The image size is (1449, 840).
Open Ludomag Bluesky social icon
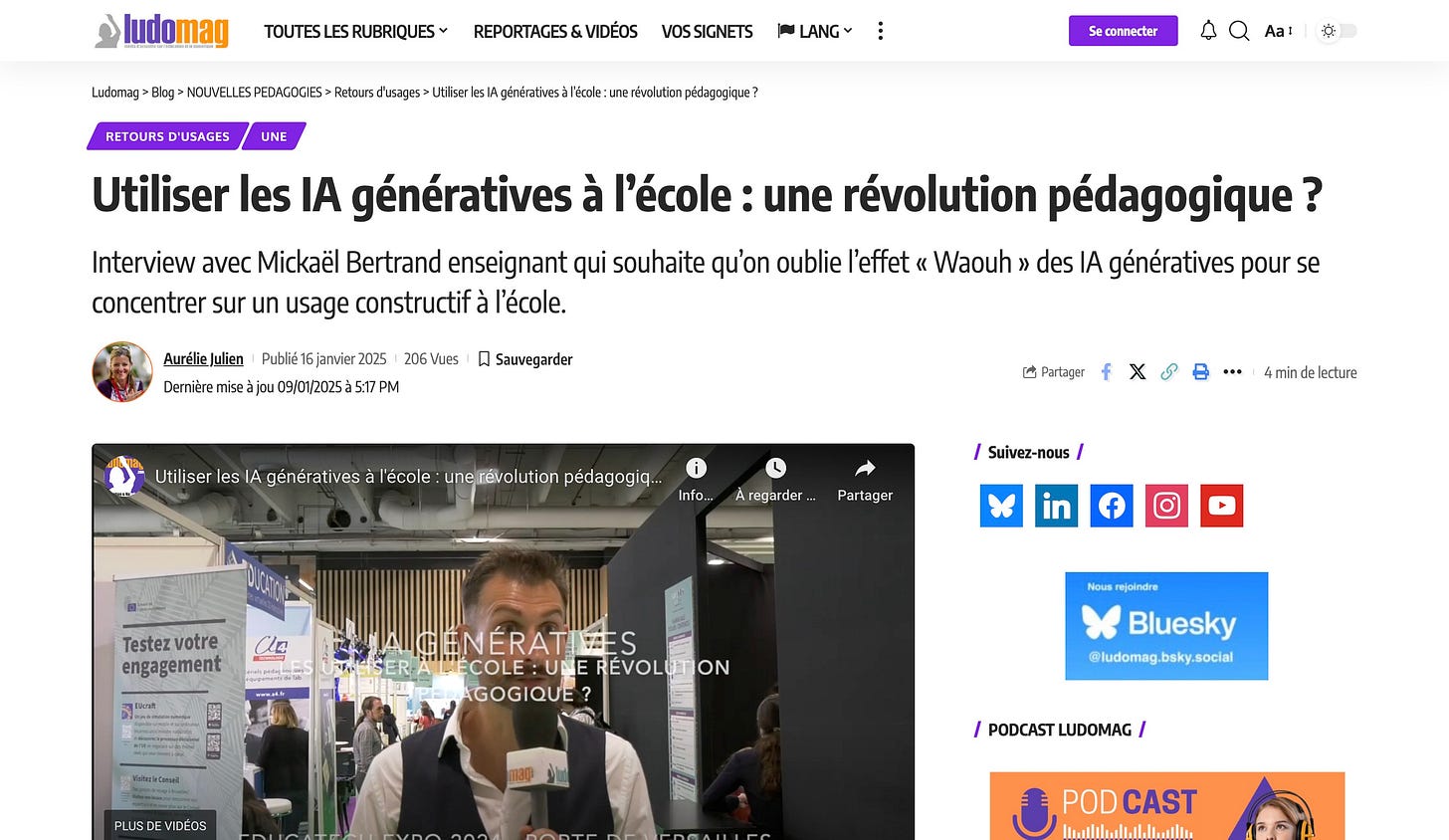coord(1001,506)
